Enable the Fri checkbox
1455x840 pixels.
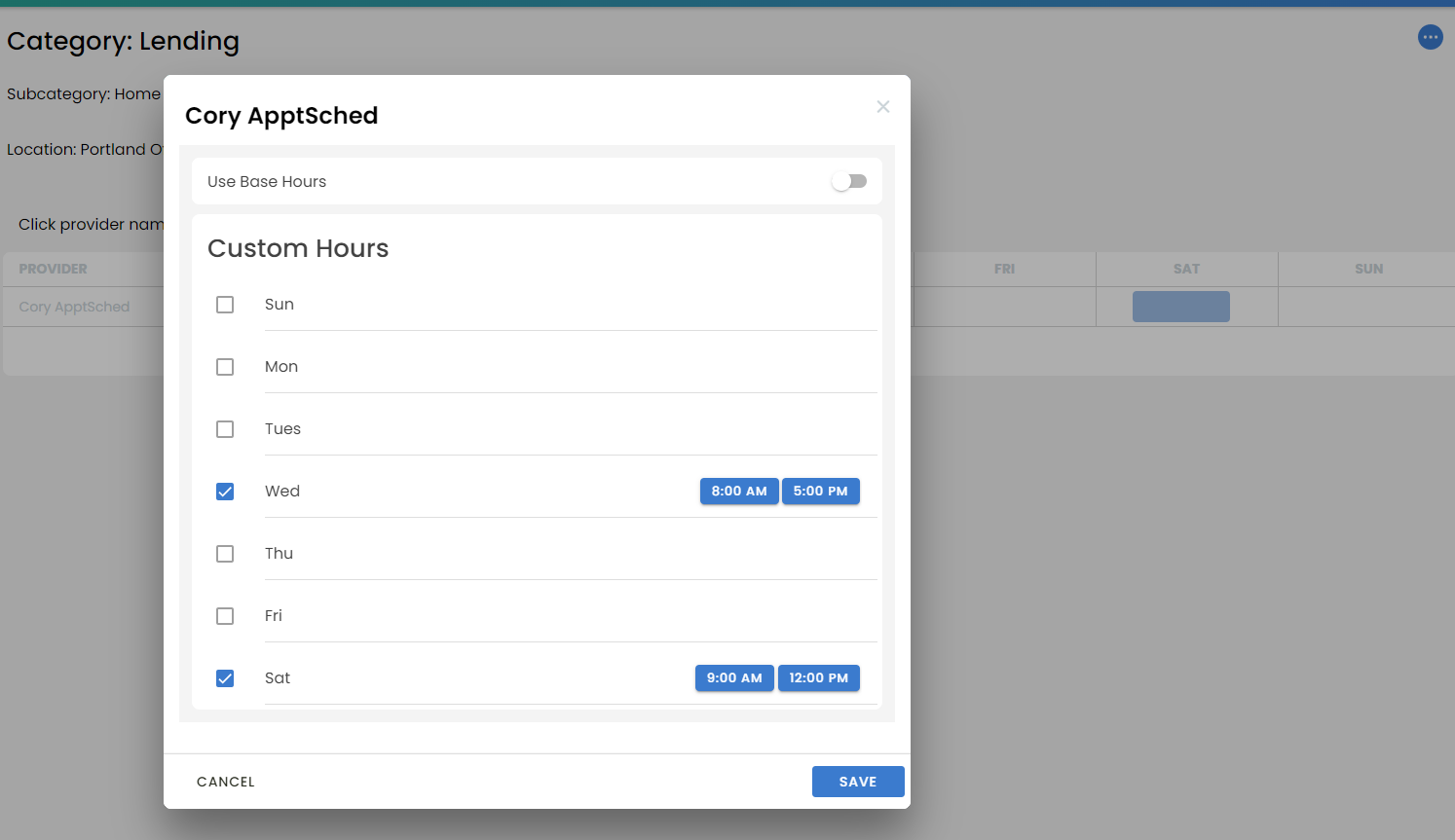point(225,616)
